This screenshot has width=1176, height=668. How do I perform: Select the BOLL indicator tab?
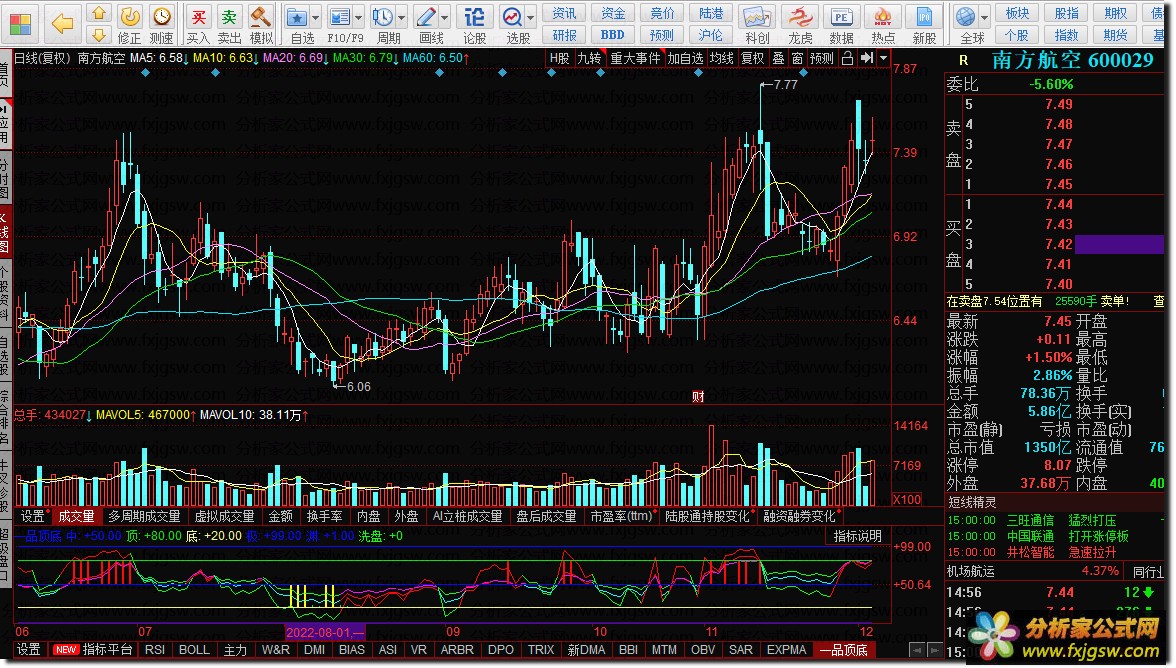(194, 649)
